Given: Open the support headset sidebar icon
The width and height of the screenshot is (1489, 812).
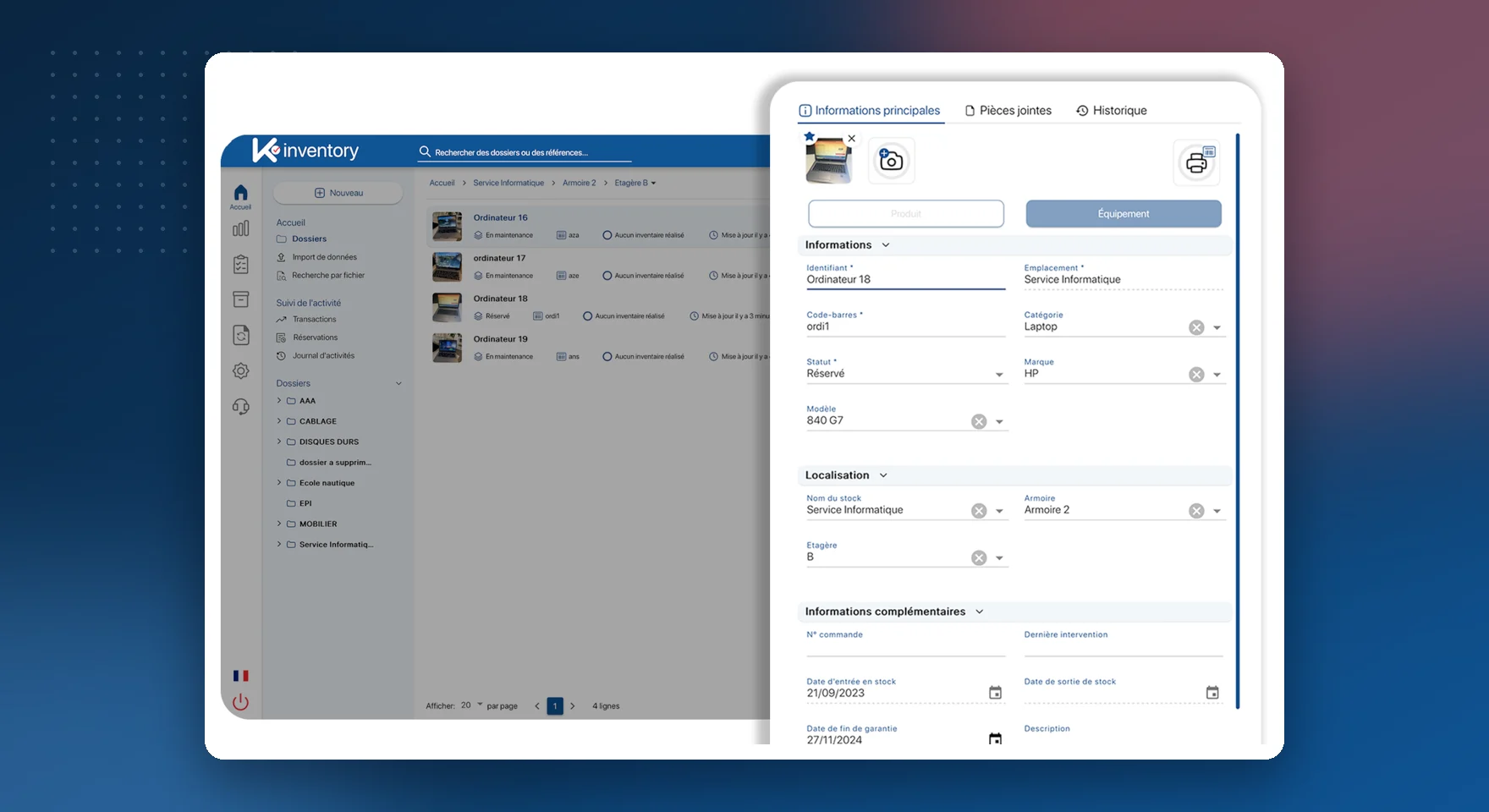Looking at the screenshot, I should [x=241, y=407].
